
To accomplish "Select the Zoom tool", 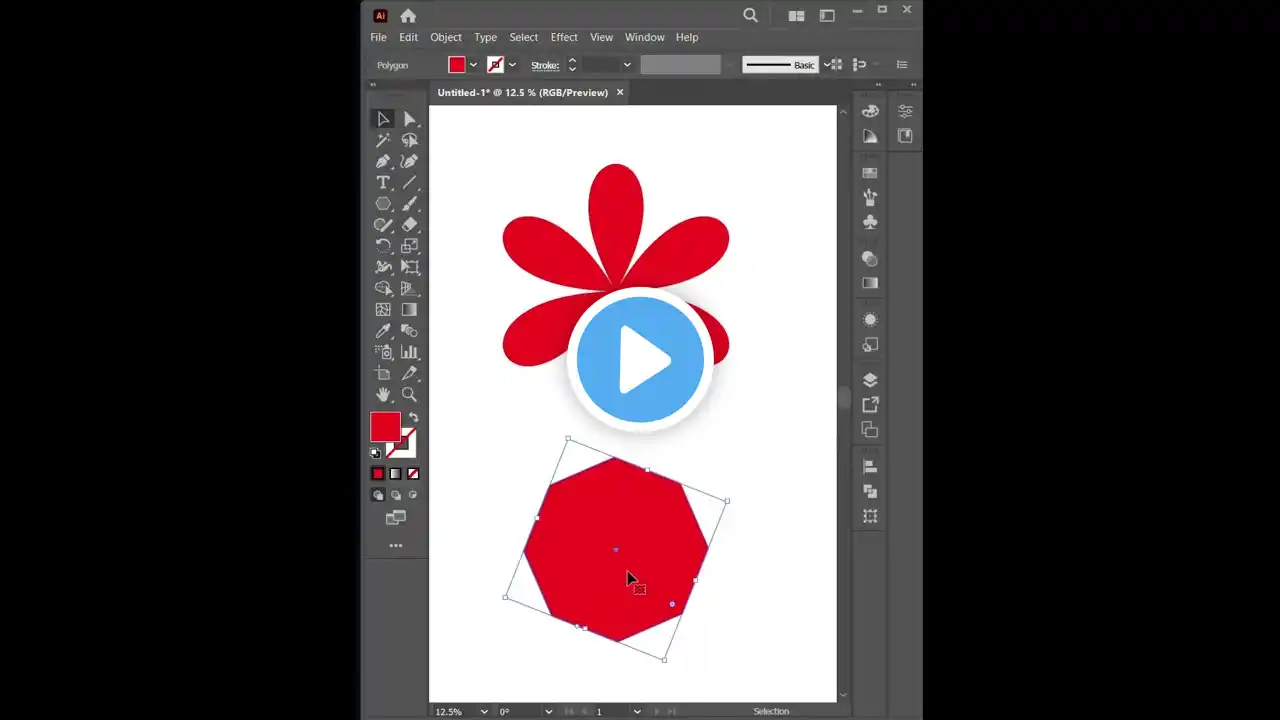I will pyautogui.click(x=409, y=395).
